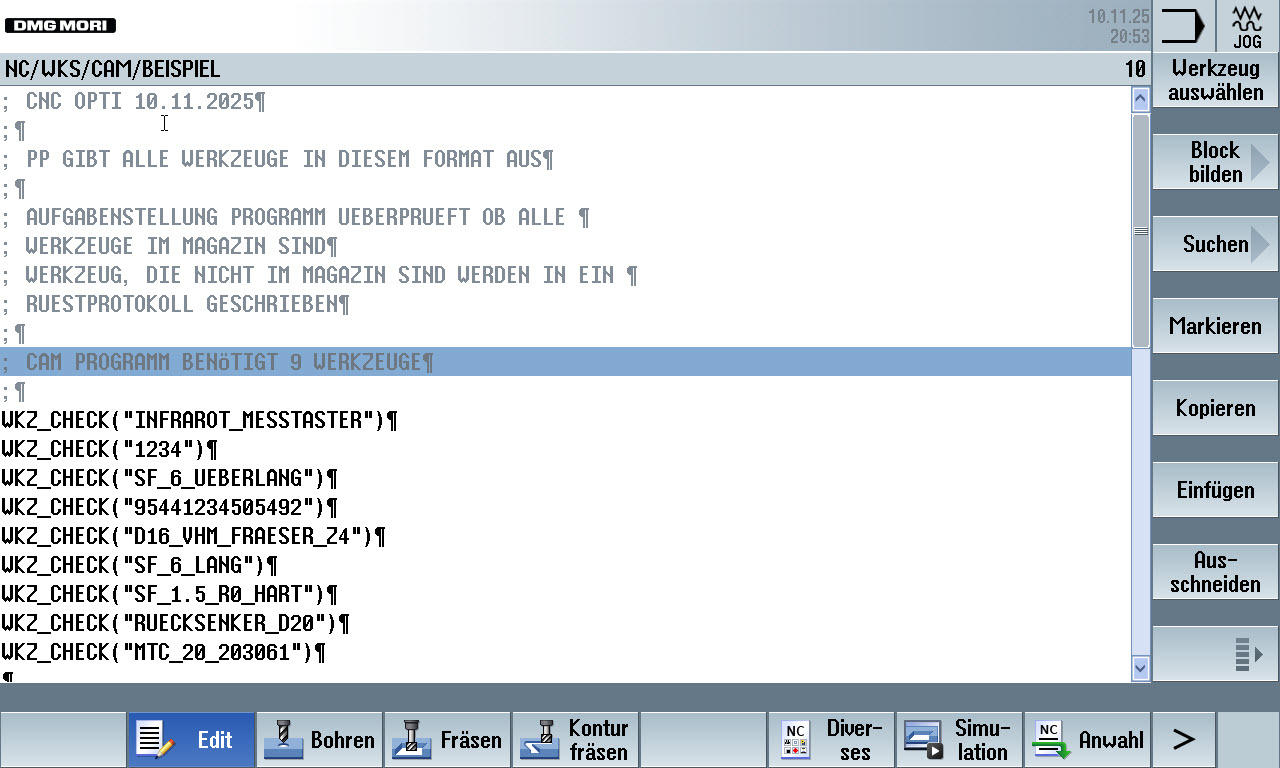Show more vertical softkeys with list arrow
Image resolution: width=1280 pixels, height=768 pixels.
[1215, 655]
